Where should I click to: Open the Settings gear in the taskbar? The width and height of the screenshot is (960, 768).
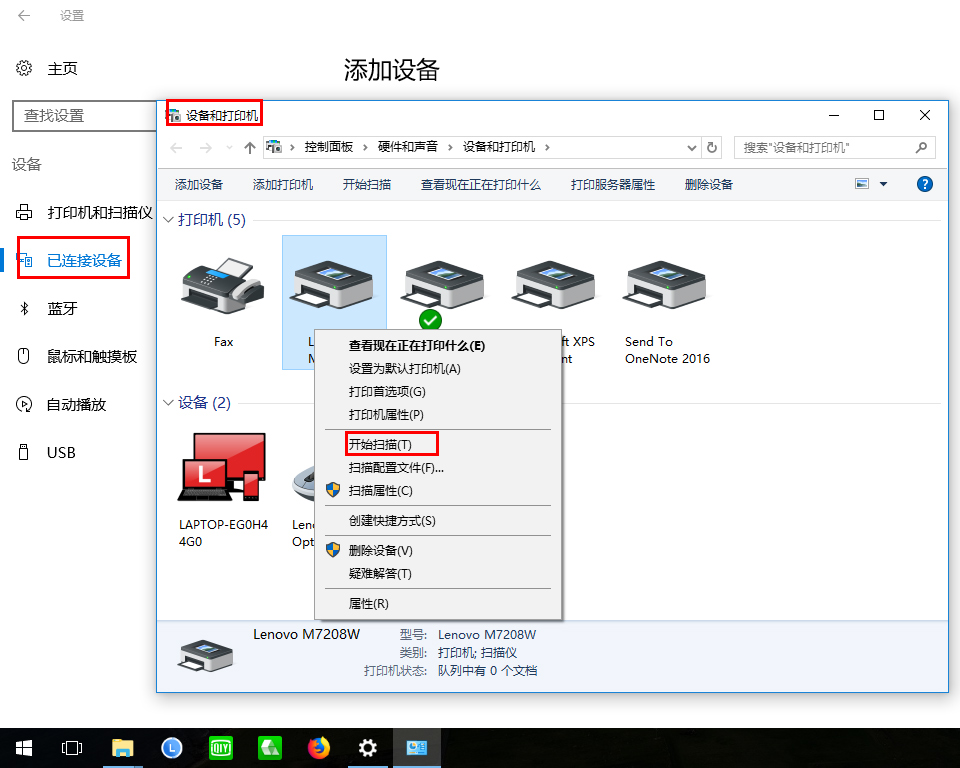click(367, 748)
